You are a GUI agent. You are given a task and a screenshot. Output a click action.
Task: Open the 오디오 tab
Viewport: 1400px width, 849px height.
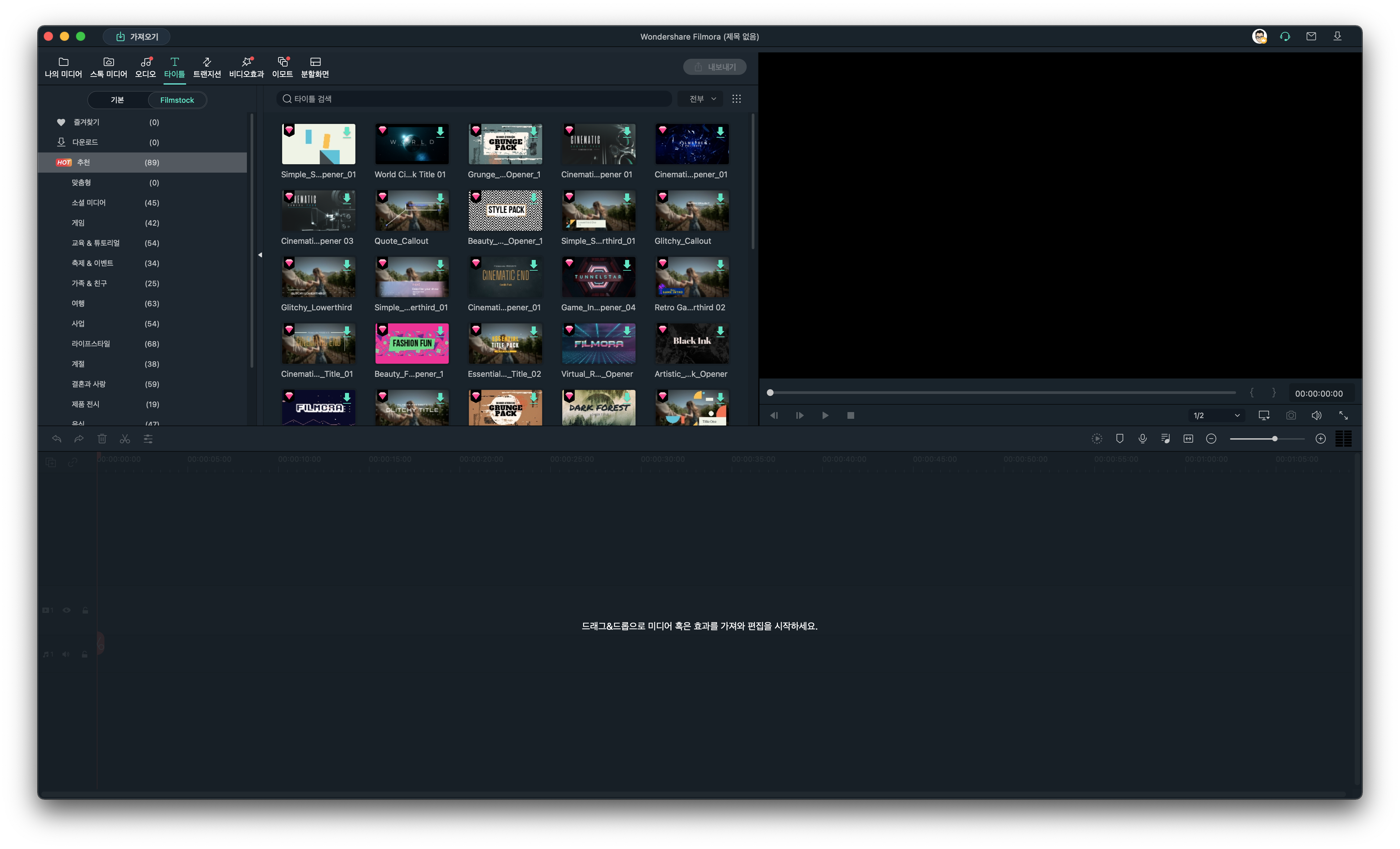pyautogui.click(x=145, y=67)
